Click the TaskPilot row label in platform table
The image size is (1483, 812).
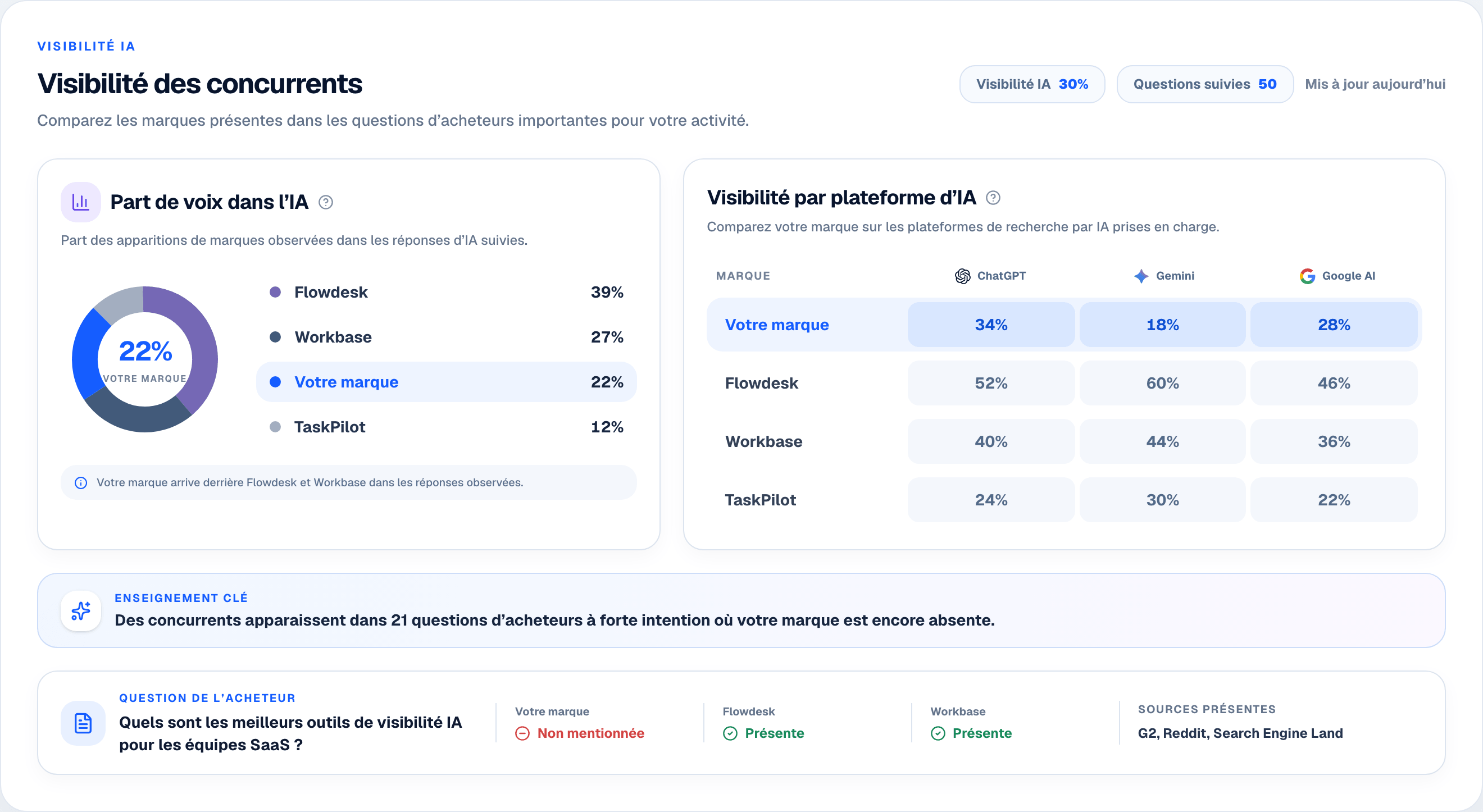(x=760, y=500)
